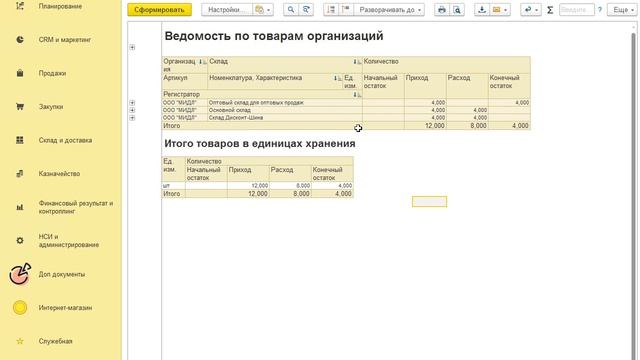The image size is (640, 360).
Task: Click the Планирование sidebar icon
Action: pos(20,6)
